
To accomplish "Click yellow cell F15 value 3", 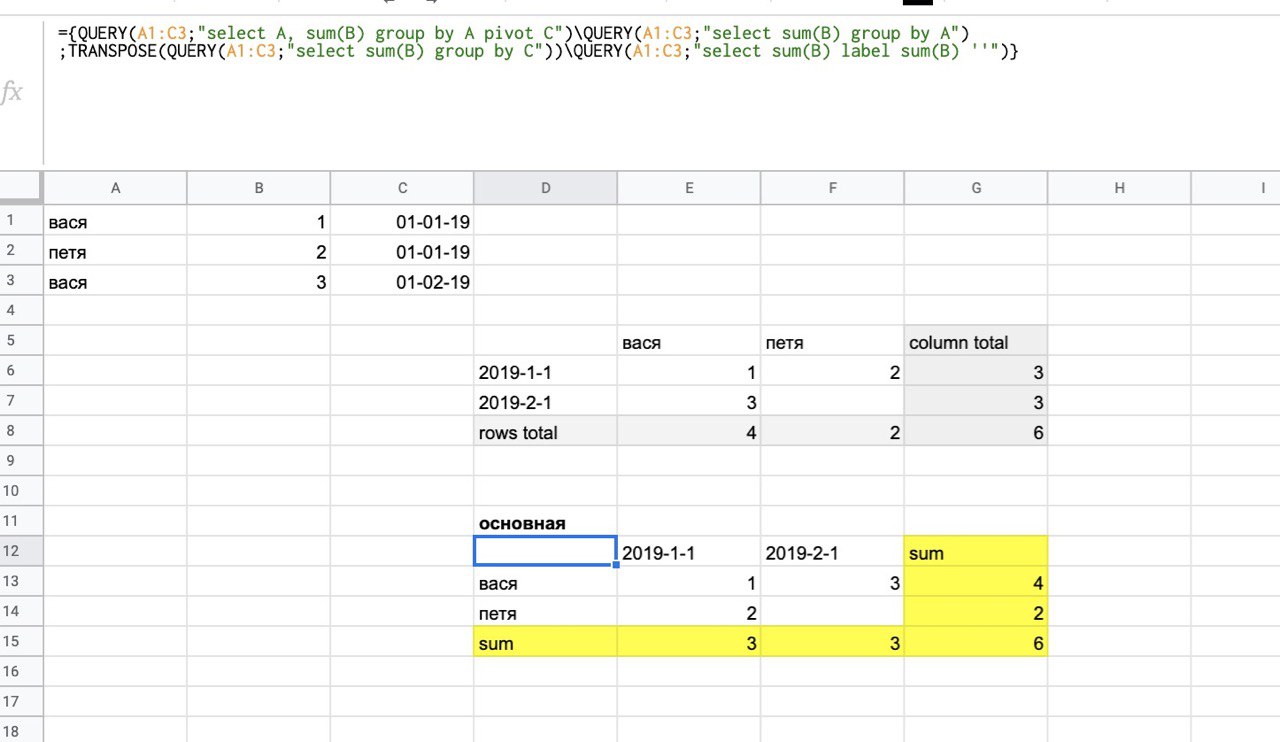I will (832, 641).
